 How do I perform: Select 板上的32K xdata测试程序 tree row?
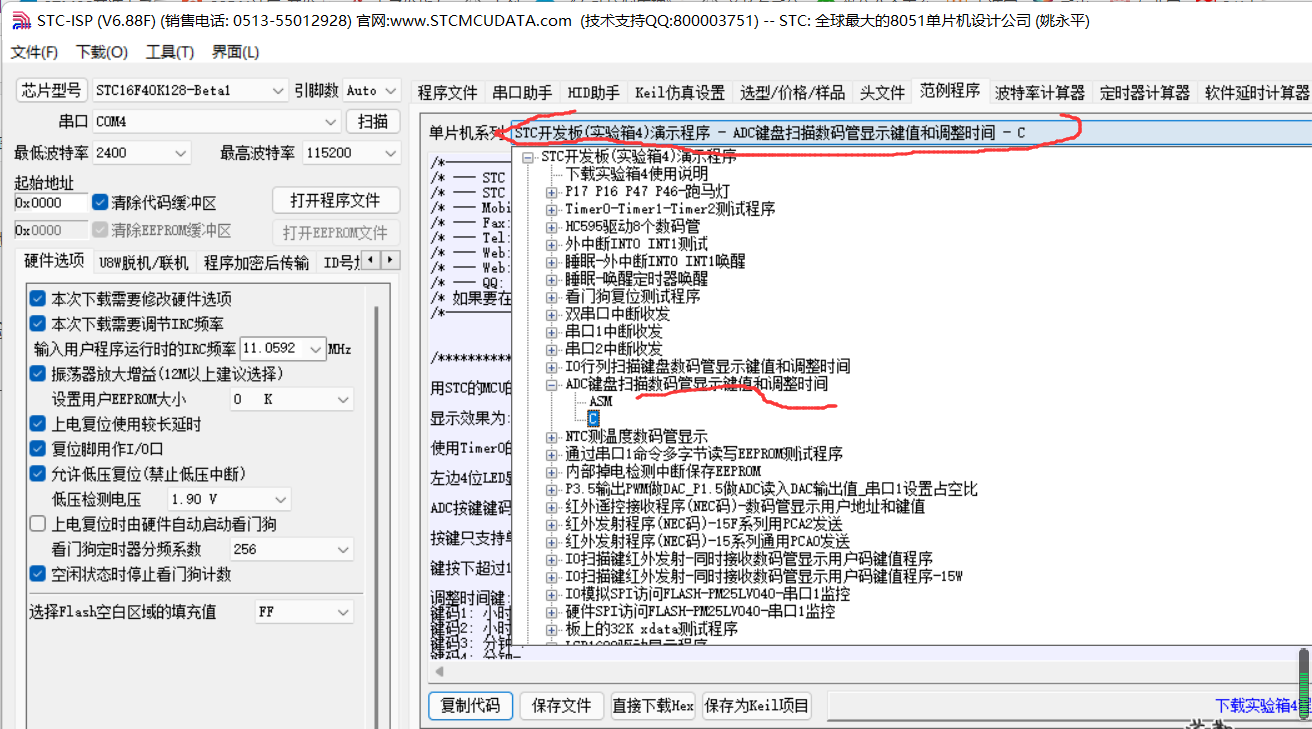click(x=652, y=629)
